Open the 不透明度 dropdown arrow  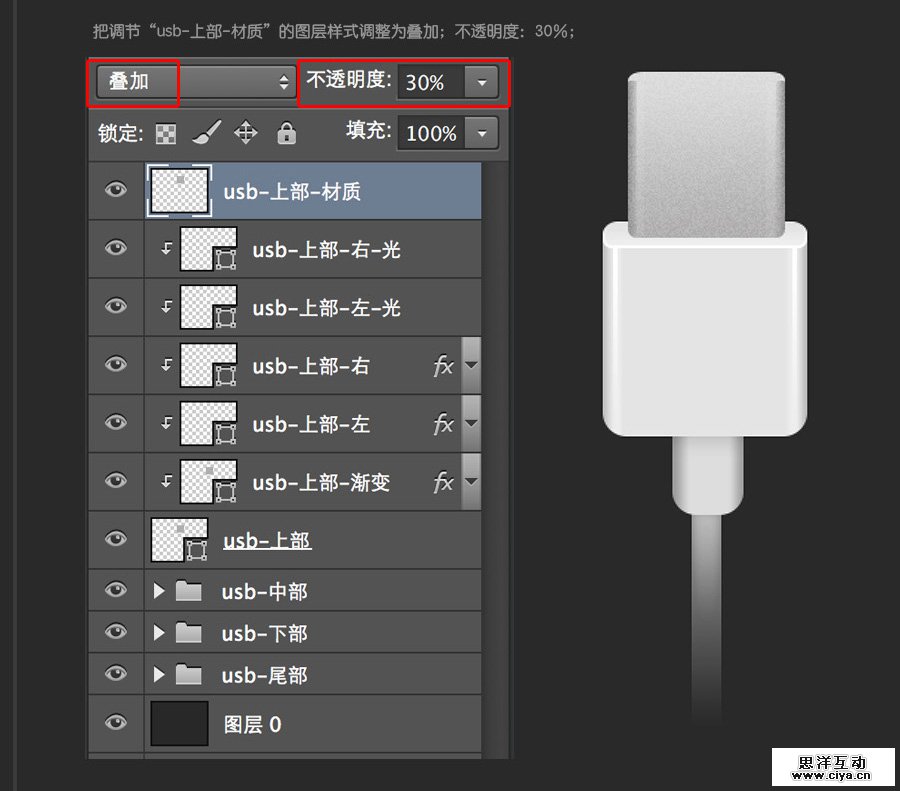point(480,84)
